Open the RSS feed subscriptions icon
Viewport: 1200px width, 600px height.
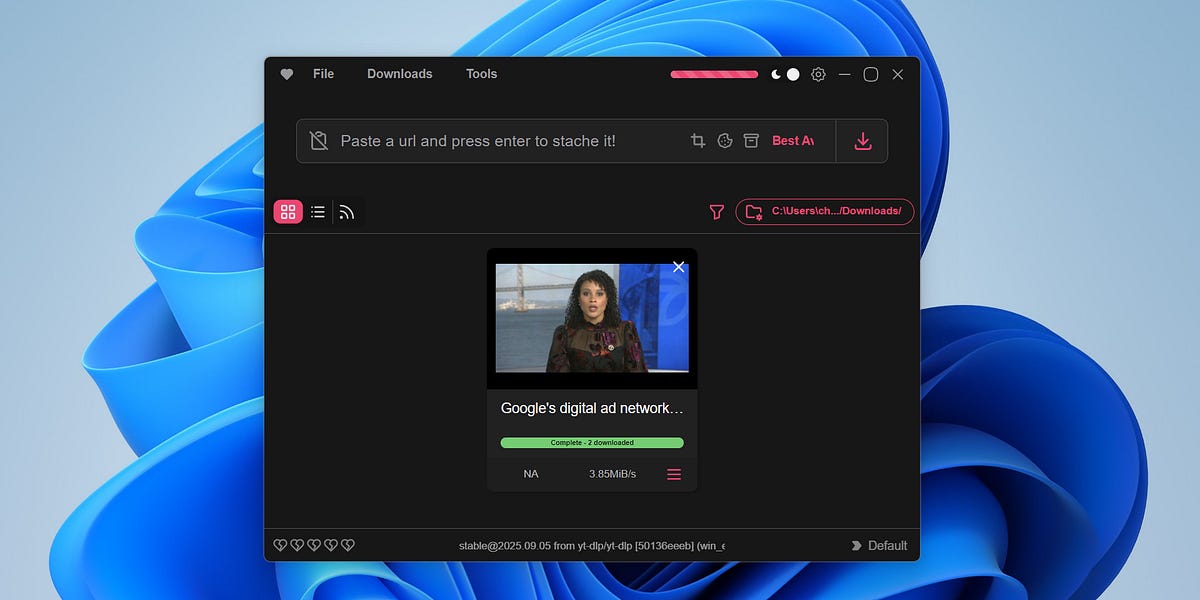tap(347, 212)
